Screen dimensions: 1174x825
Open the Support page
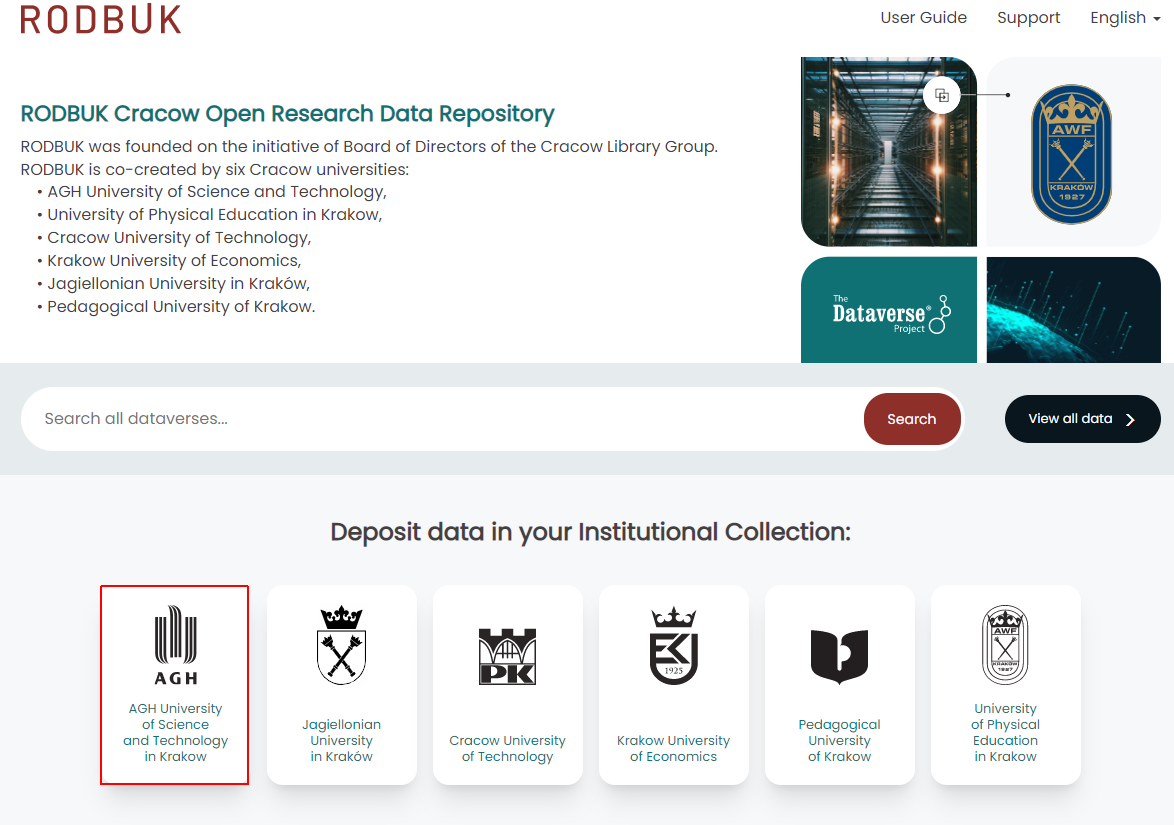(1028, 17)
